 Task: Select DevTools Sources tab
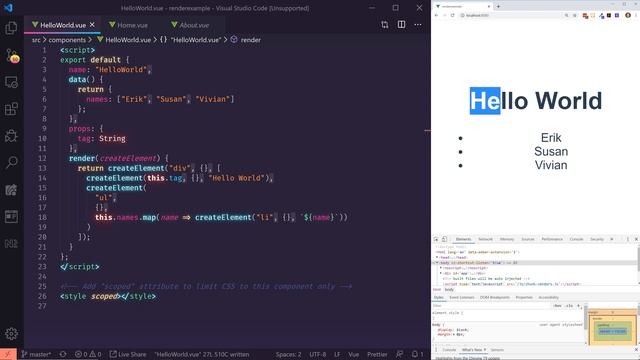click(528, 239)
